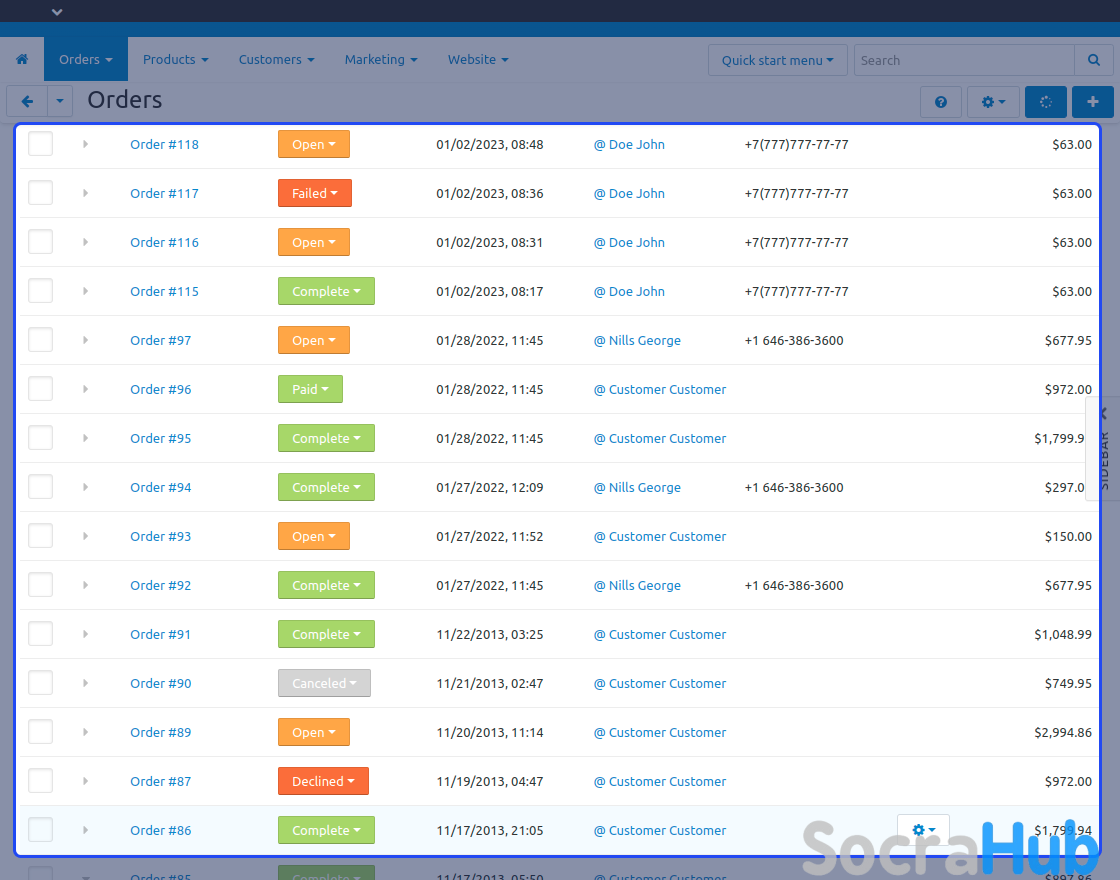Open the Quick start menu dropdown
1120x880 pixels.
[777, 60]
